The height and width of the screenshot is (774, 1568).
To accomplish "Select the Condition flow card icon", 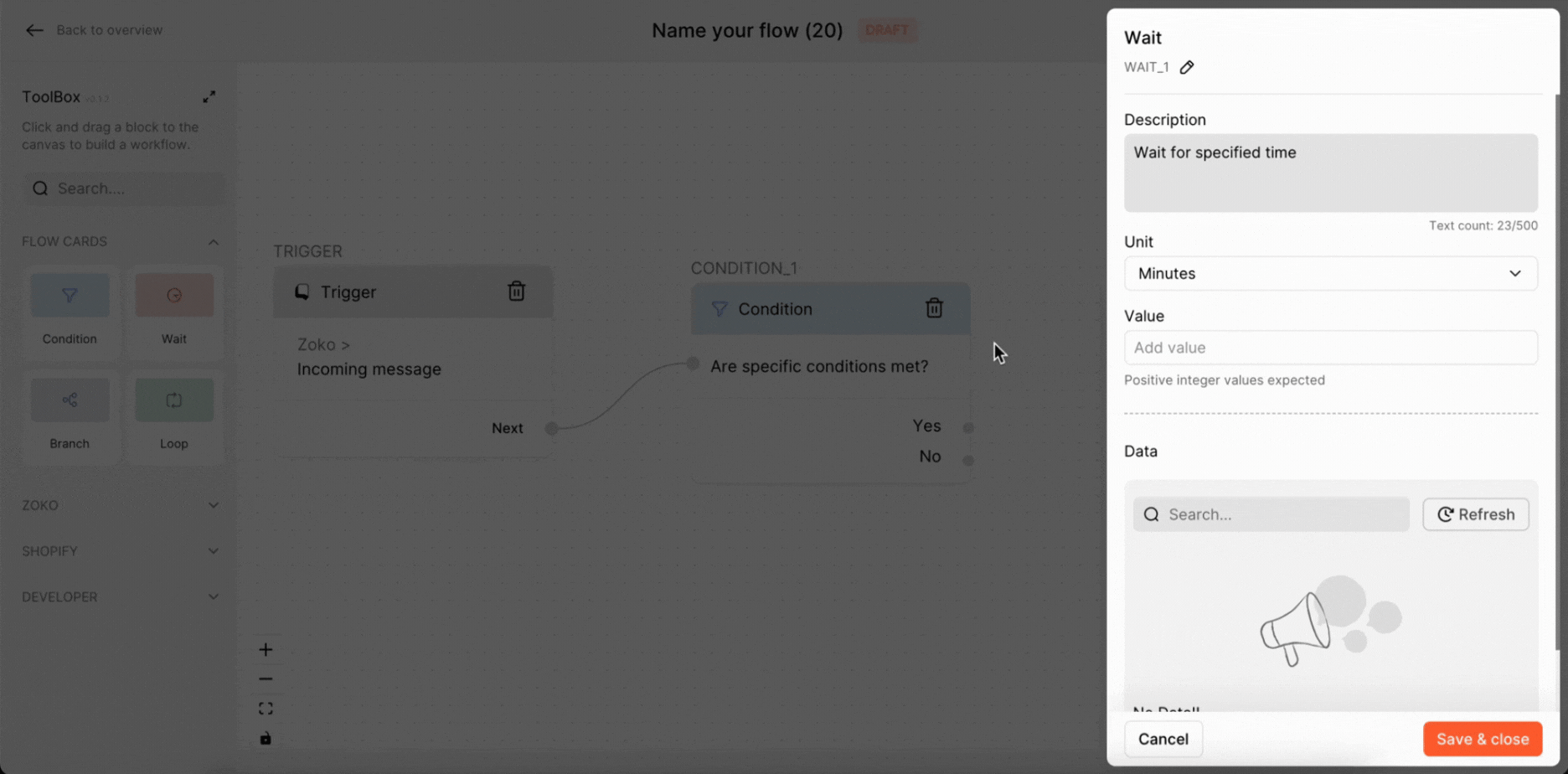I will point(70,296).
